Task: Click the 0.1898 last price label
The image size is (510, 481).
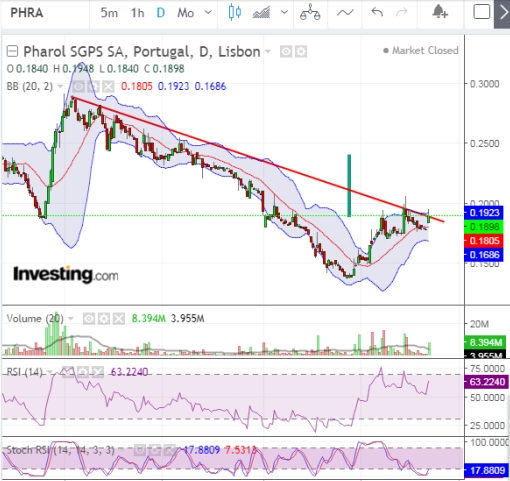Action: pyautogui.click(x=484, y=227)
